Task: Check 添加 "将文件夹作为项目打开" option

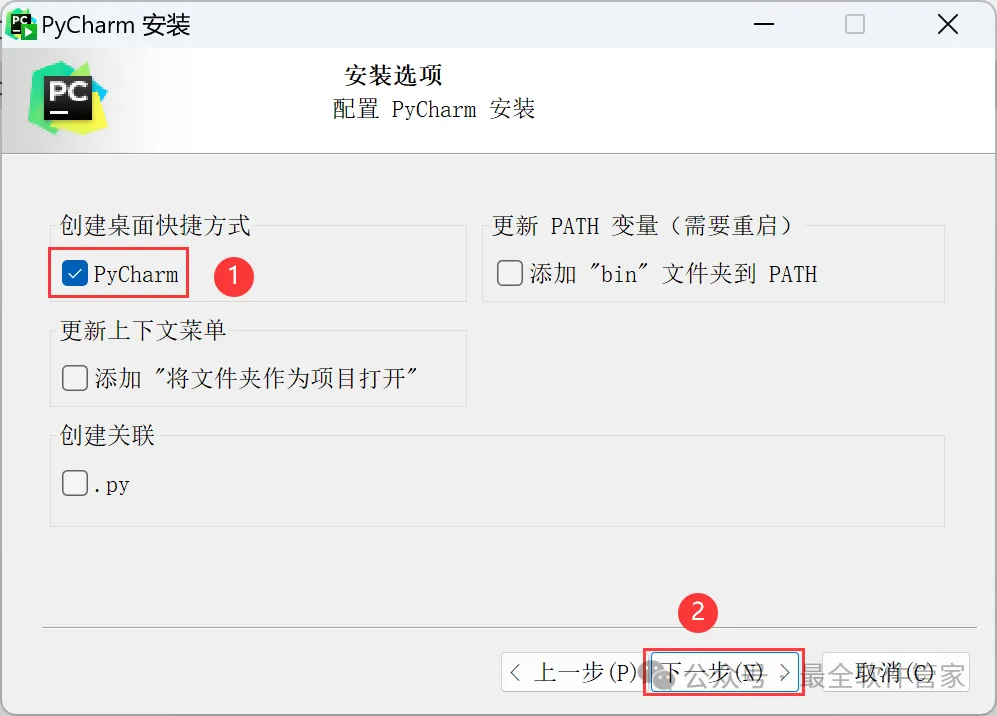Action: point(75,378)
